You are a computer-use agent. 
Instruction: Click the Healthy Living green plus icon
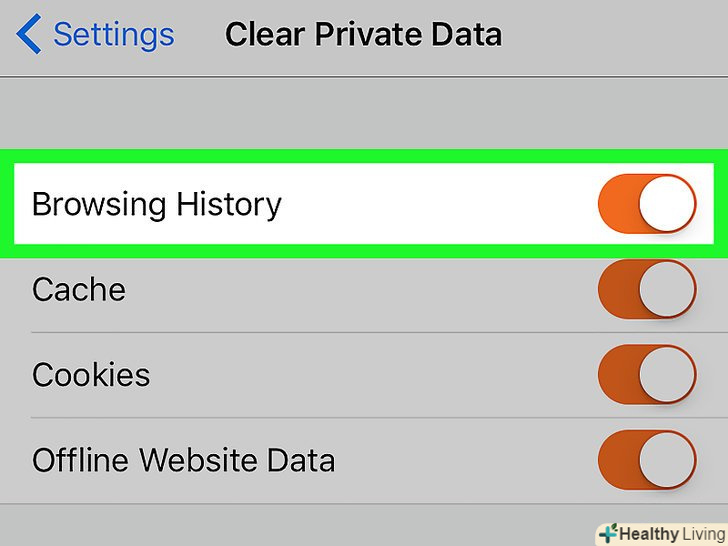pyautogui.click(x=608, y=533)
